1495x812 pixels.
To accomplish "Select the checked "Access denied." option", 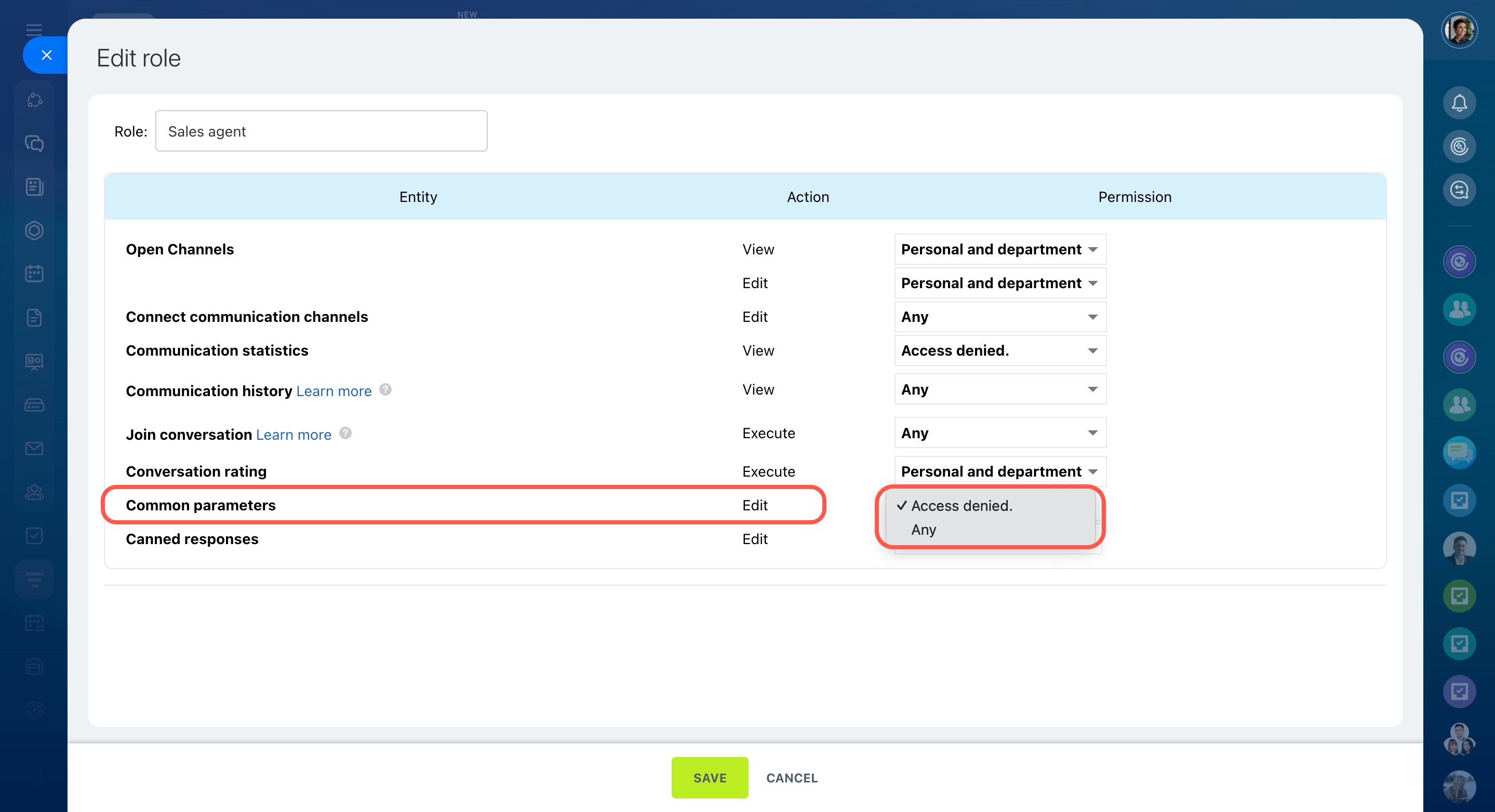I will [961, 506].
